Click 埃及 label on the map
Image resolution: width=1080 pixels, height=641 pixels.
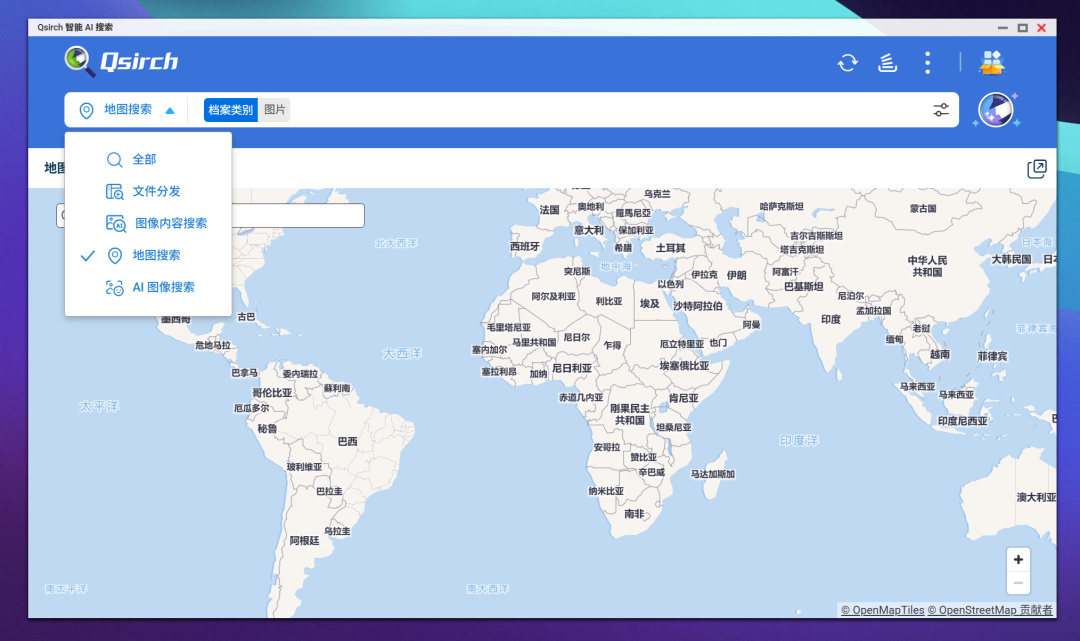tap(650, 304)
